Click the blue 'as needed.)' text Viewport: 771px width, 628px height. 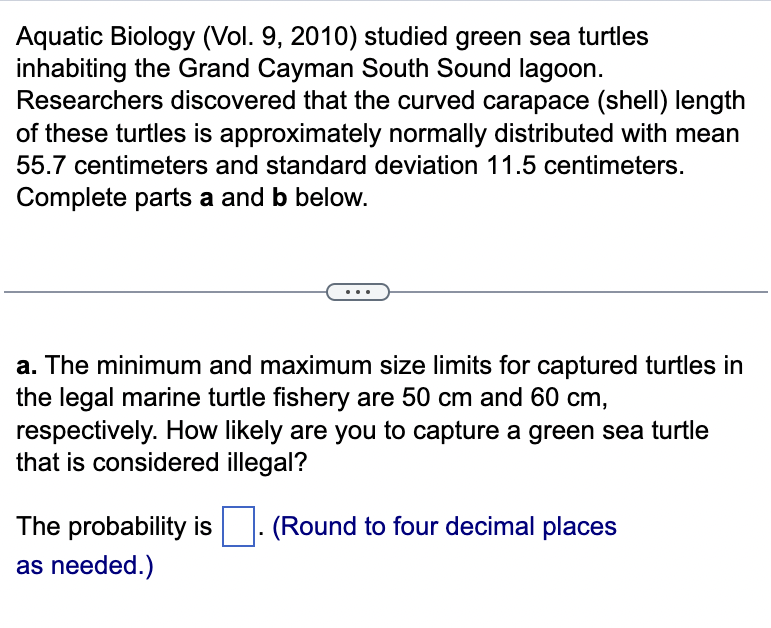tap(85, 565)
